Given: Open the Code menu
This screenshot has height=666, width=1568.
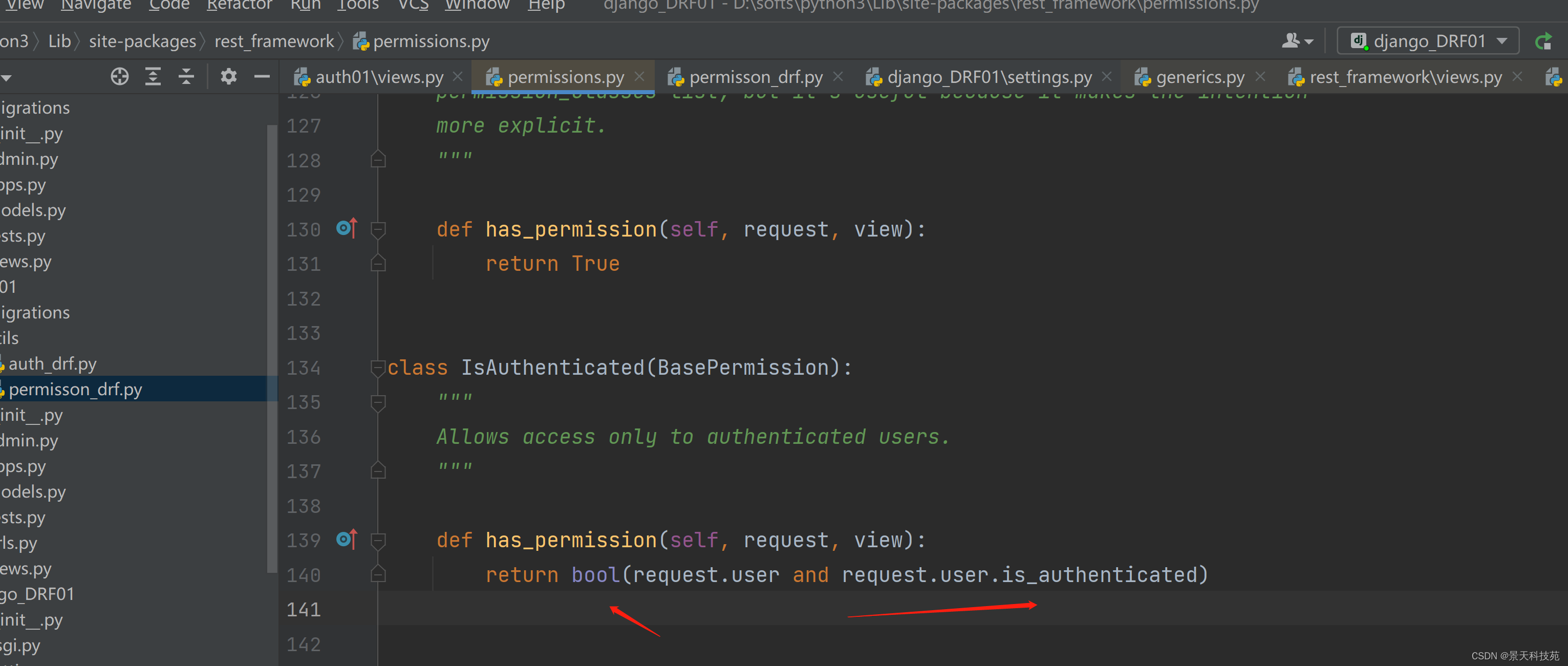Looking at the screenshot, I should coord(168,6).
